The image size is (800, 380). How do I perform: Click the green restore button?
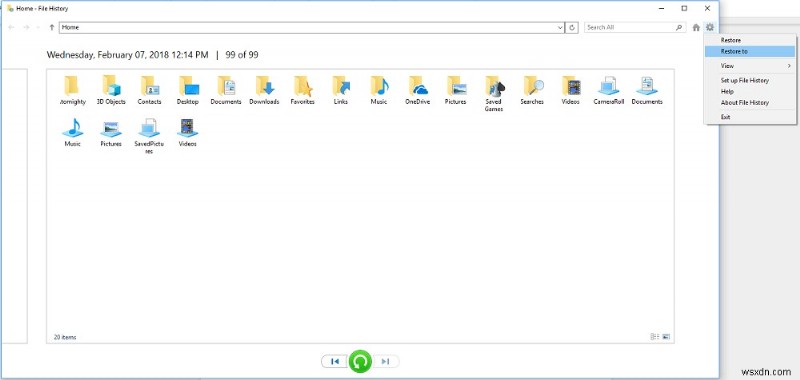(360, 362)
